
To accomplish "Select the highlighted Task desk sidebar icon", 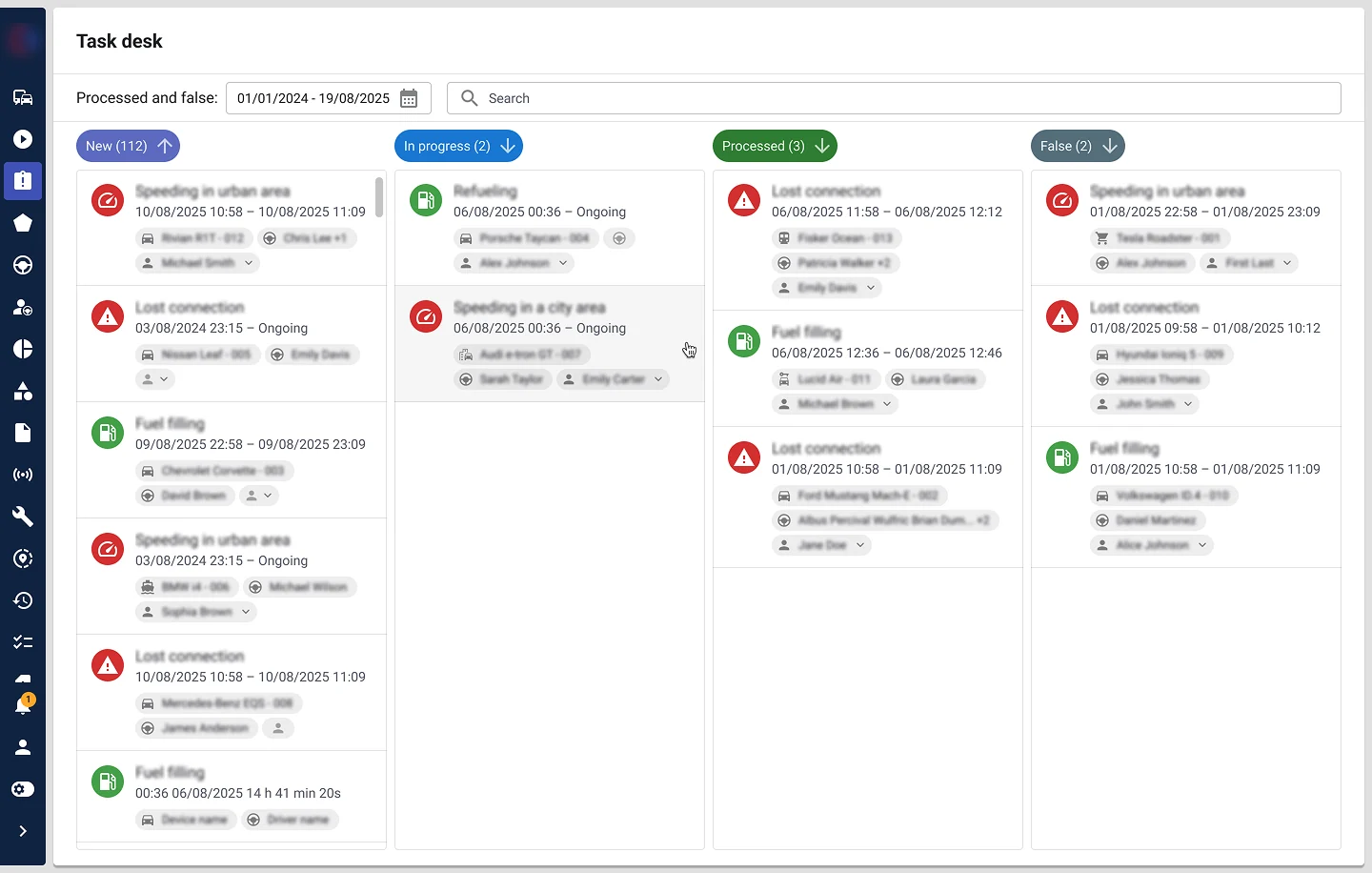I will coord(23,181).
